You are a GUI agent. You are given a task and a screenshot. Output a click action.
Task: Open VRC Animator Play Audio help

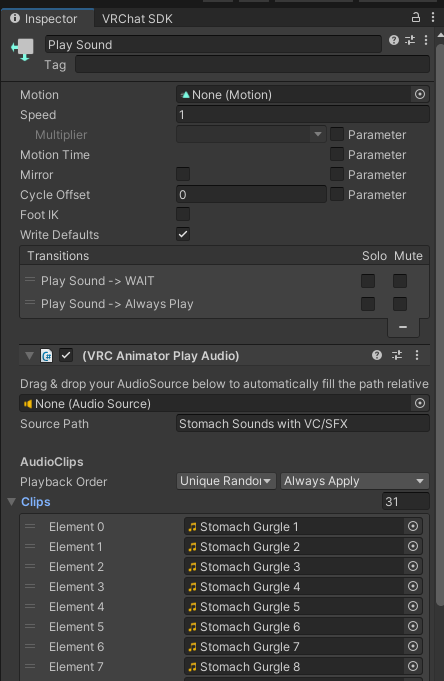(x=377, y=355)
